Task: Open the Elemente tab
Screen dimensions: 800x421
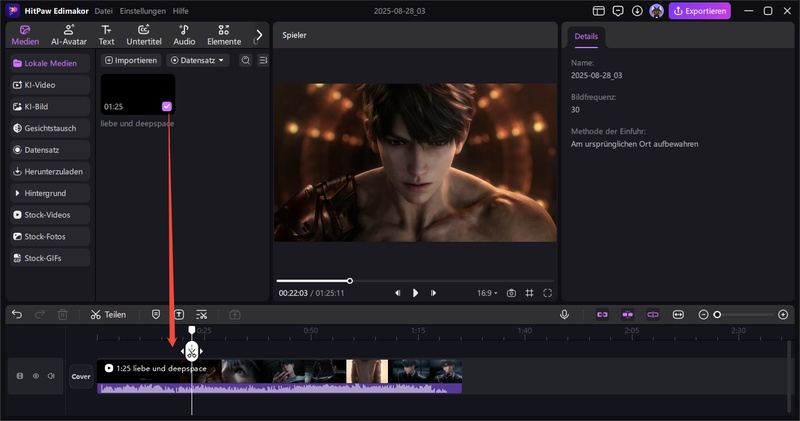Action: (x=224, y=35)
